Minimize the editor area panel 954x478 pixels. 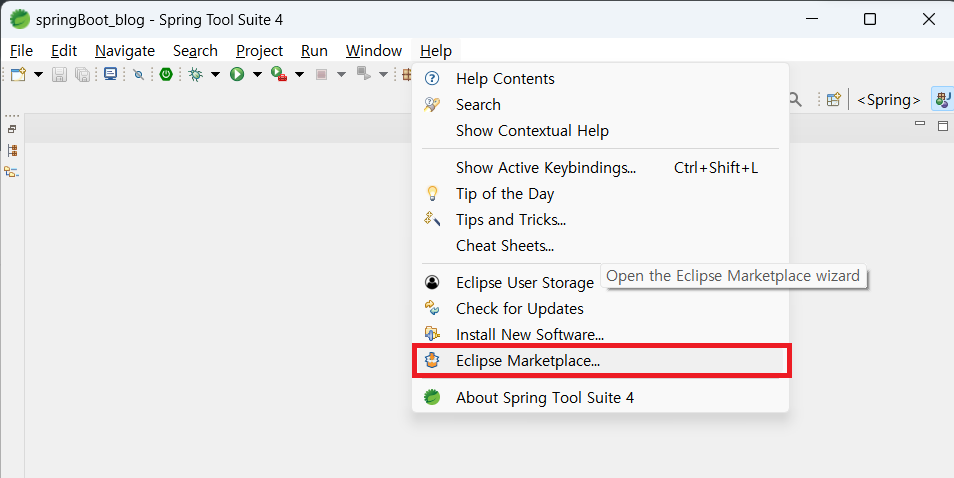pyautogui.click(x=920, y=124)
